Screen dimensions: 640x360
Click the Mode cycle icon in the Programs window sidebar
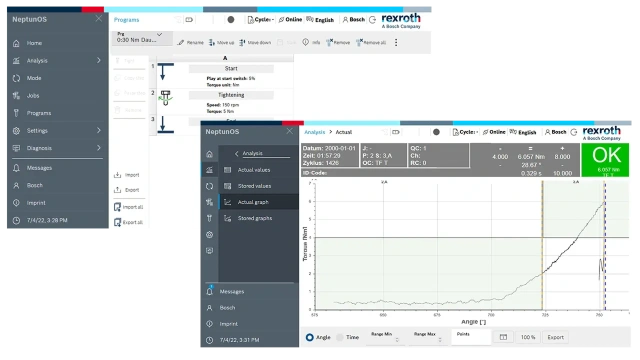pyautogui.click(x=16, y=78)
